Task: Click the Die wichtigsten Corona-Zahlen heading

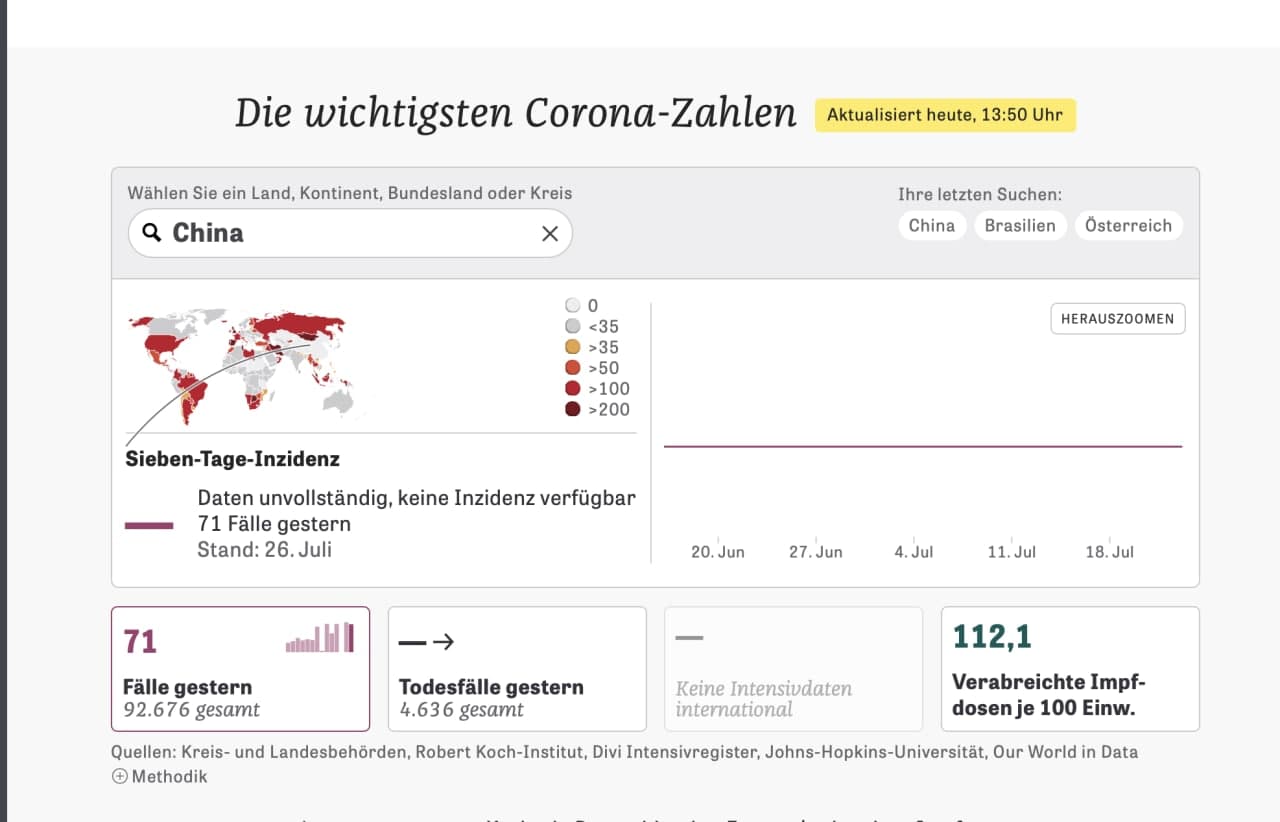Action: point(516,113)
